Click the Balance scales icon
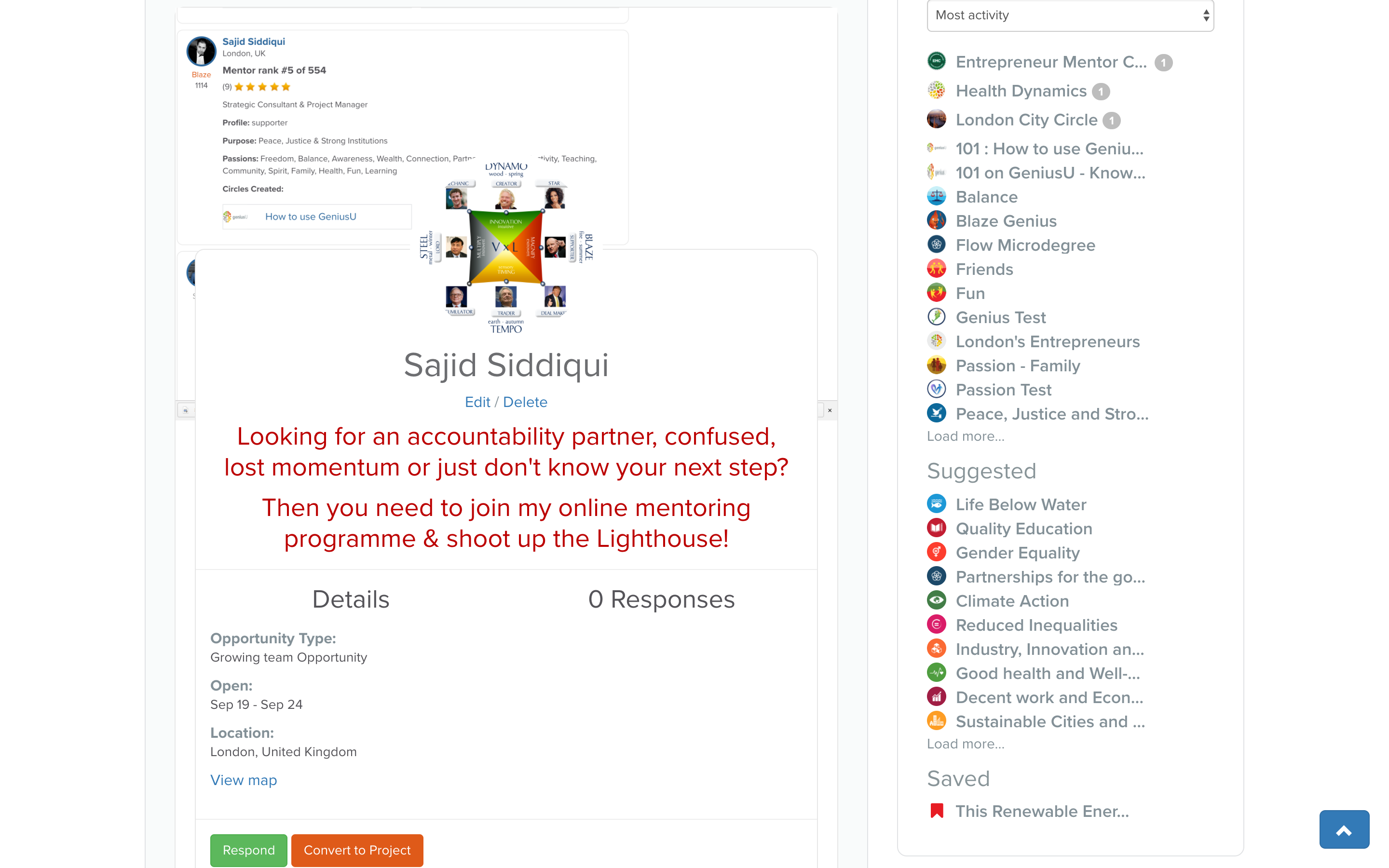The image size is (1389, 868). [x=936, y=196]
